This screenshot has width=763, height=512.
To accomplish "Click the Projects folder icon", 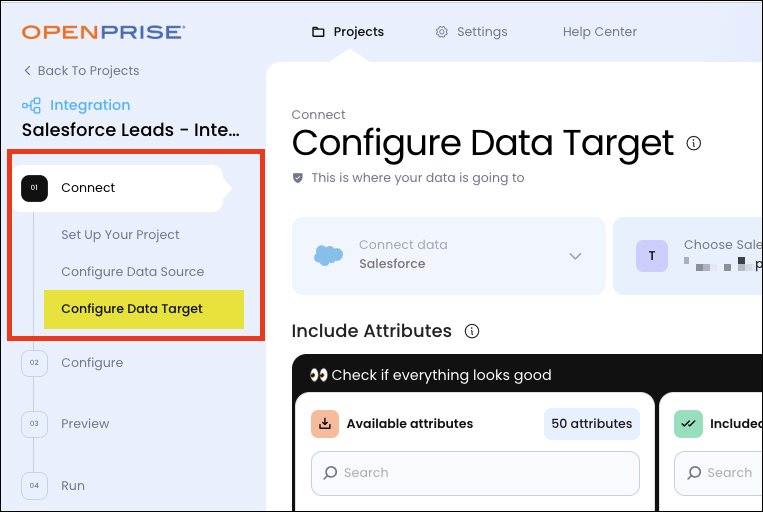I will point(318,32).
